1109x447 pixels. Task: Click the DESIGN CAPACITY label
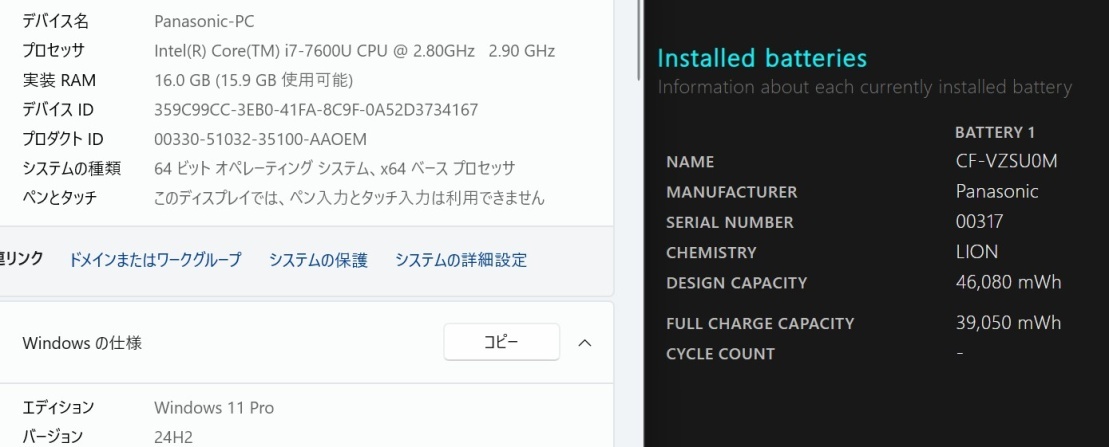click(736, 283)
